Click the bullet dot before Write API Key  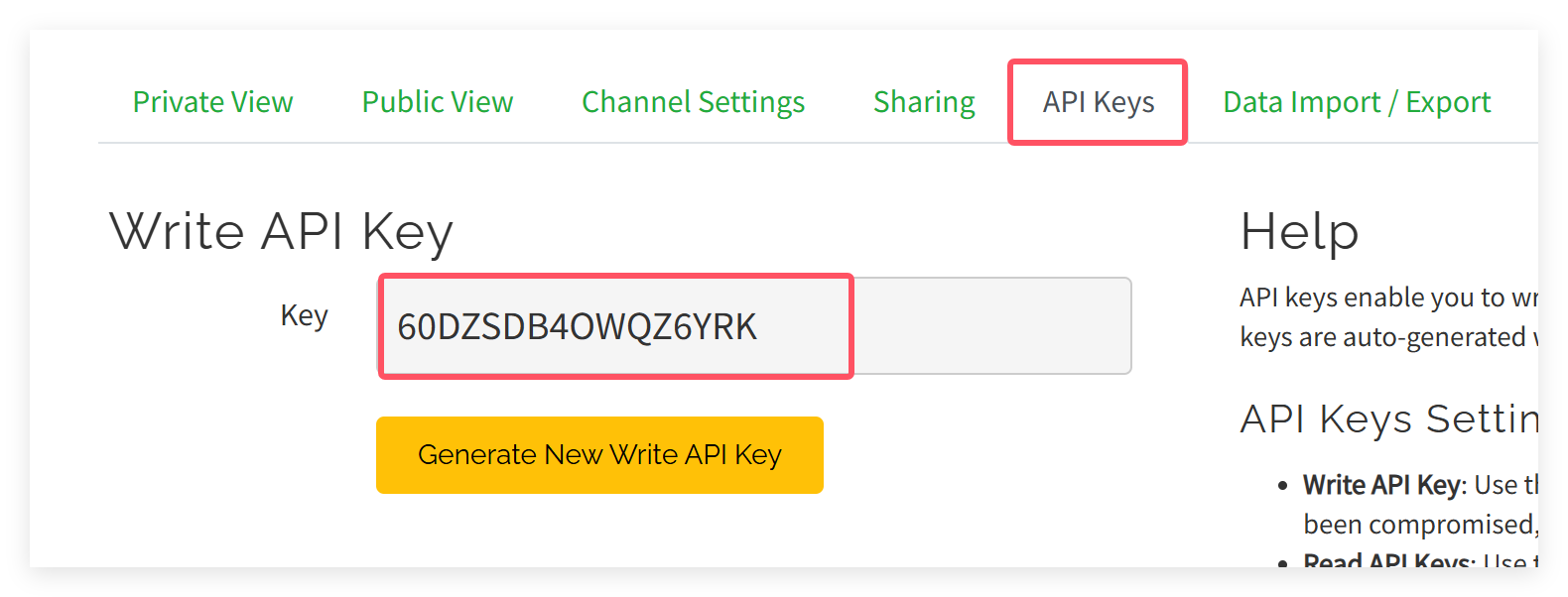(x=1283, y=486)
